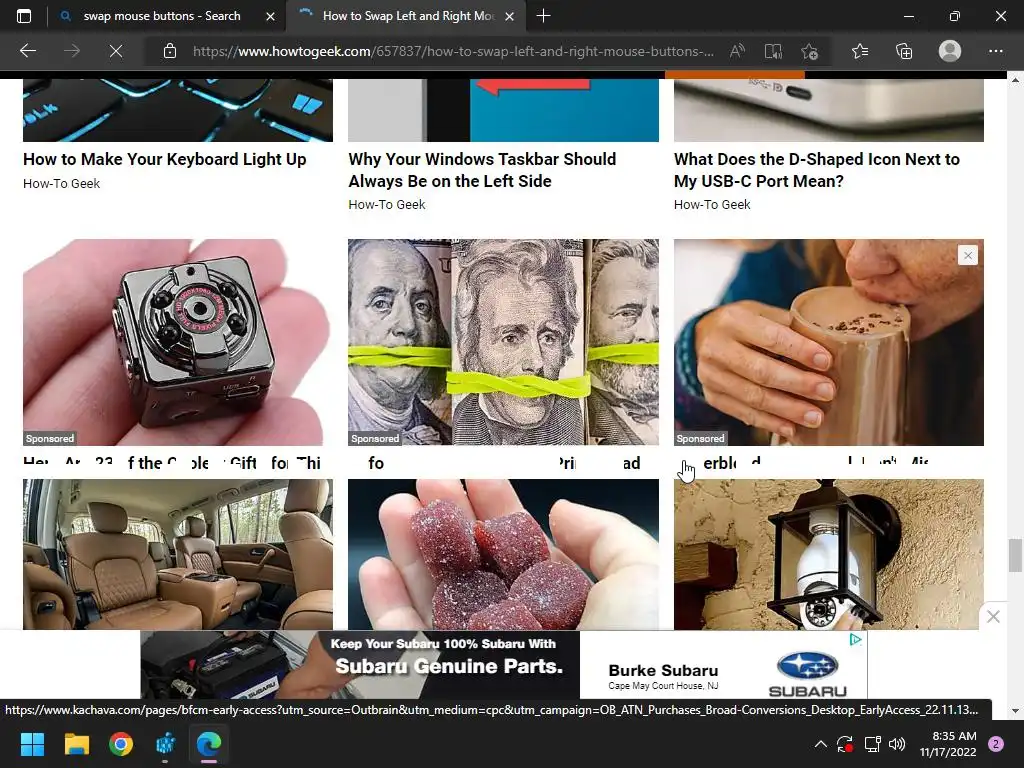Switch to Microsoft Edge on taskbar
The width and height of the screenshot is (1024, 768).
[209, 744]
